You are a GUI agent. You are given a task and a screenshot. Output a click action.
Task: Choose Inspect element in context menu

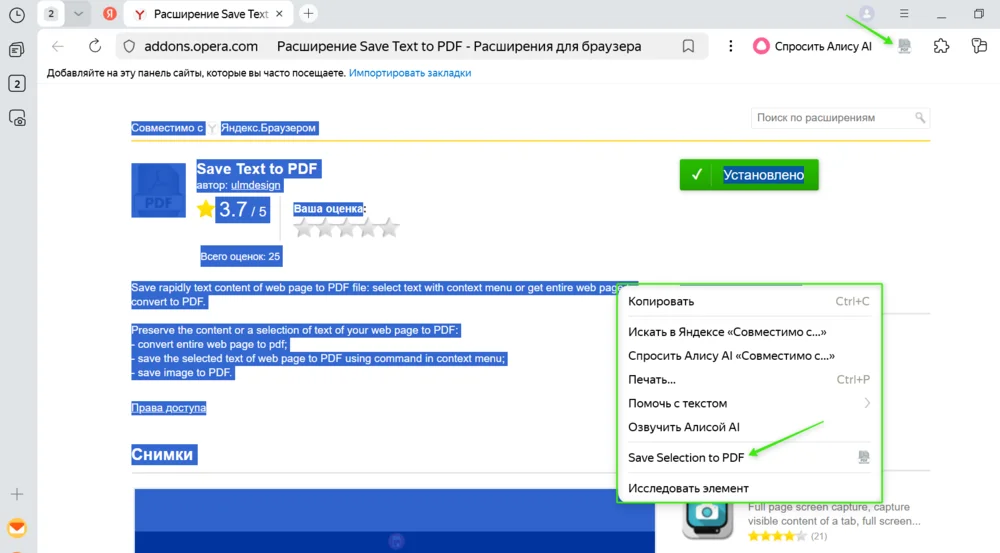point(749,488)
